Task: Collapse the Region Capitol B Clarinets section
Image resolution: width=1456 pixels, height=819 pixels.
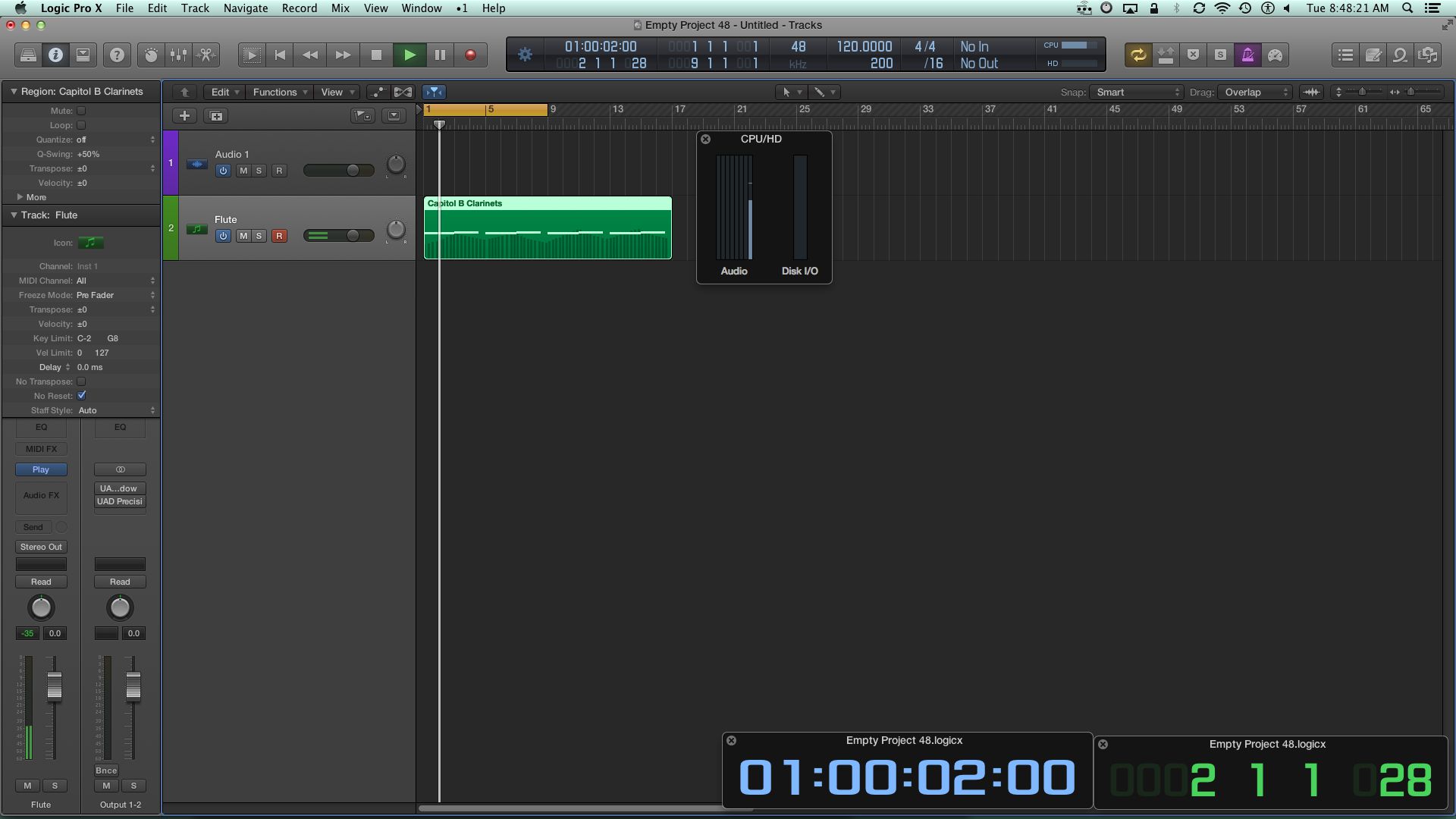Action: (14, 91)
